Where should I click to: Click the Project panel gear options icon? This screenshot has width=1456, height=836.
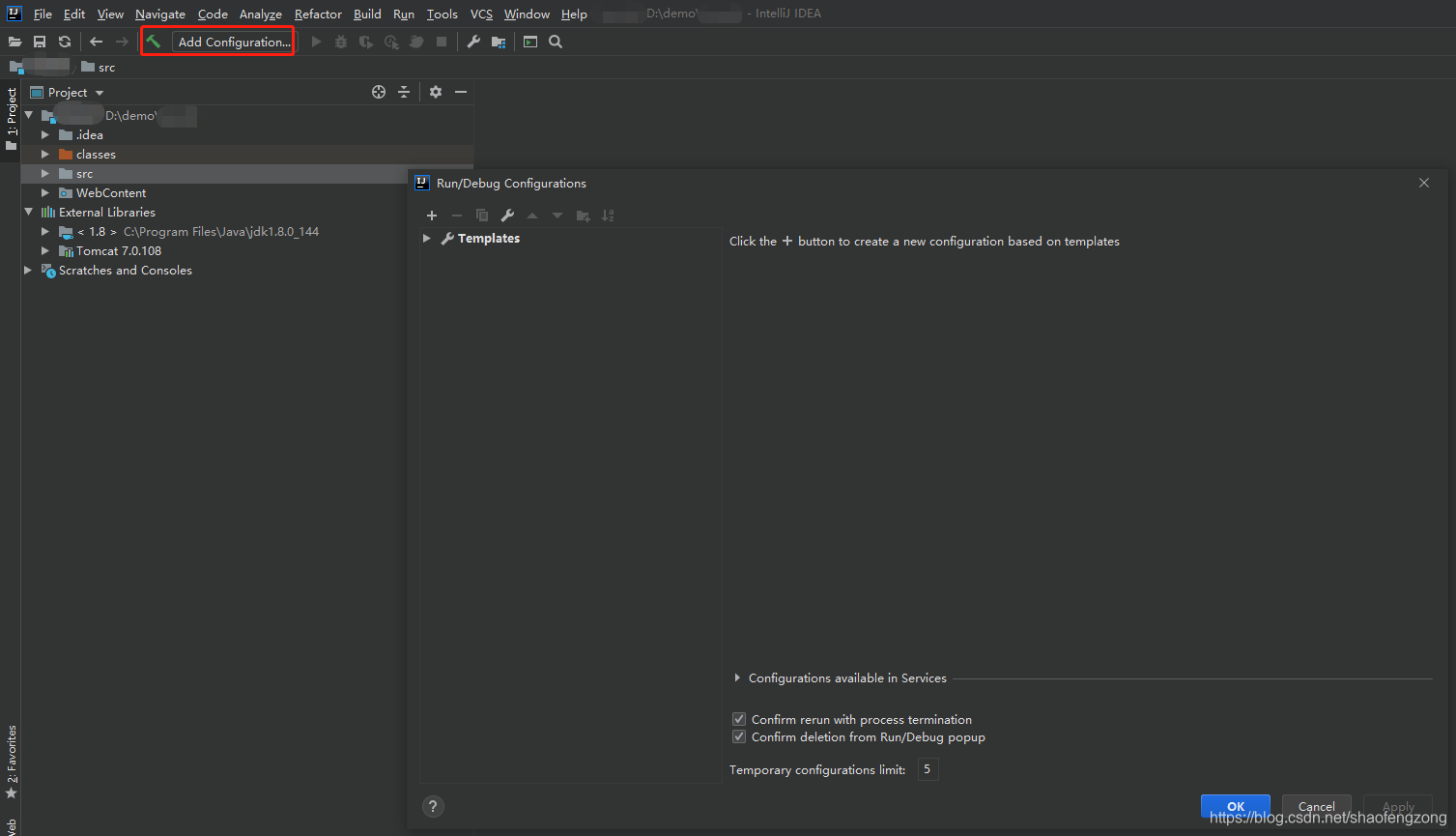click(436, 92)
